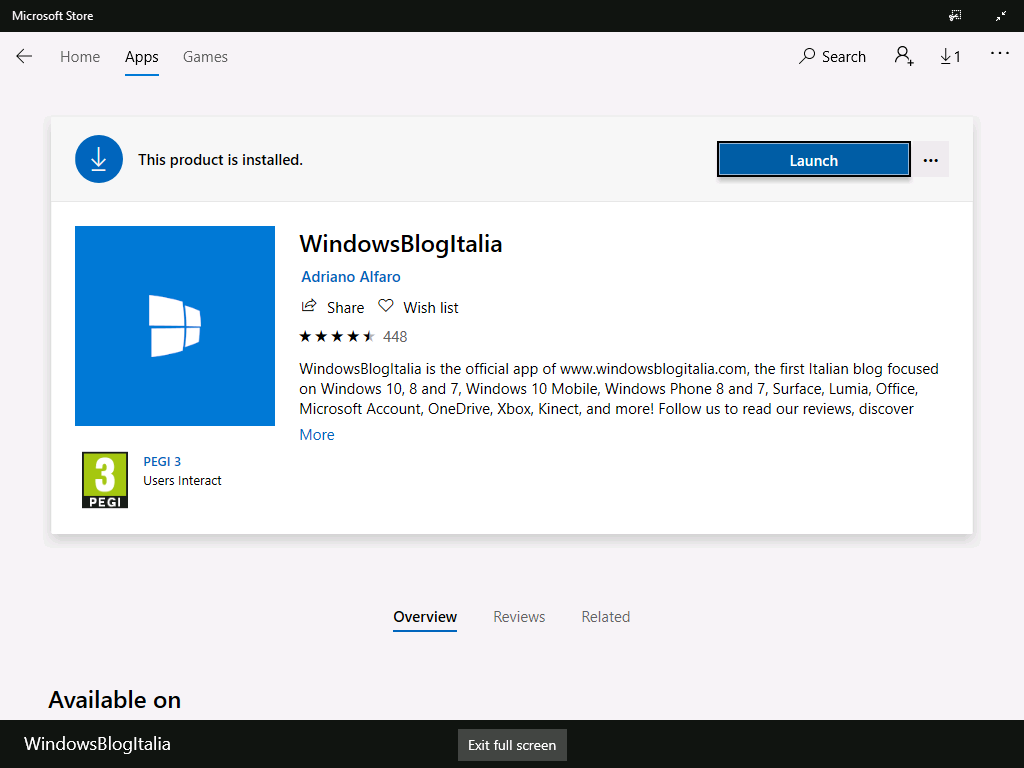Click the blue installed download icon
The width and height of the screenshot is (1024, 768).
[x=99, y=159]
